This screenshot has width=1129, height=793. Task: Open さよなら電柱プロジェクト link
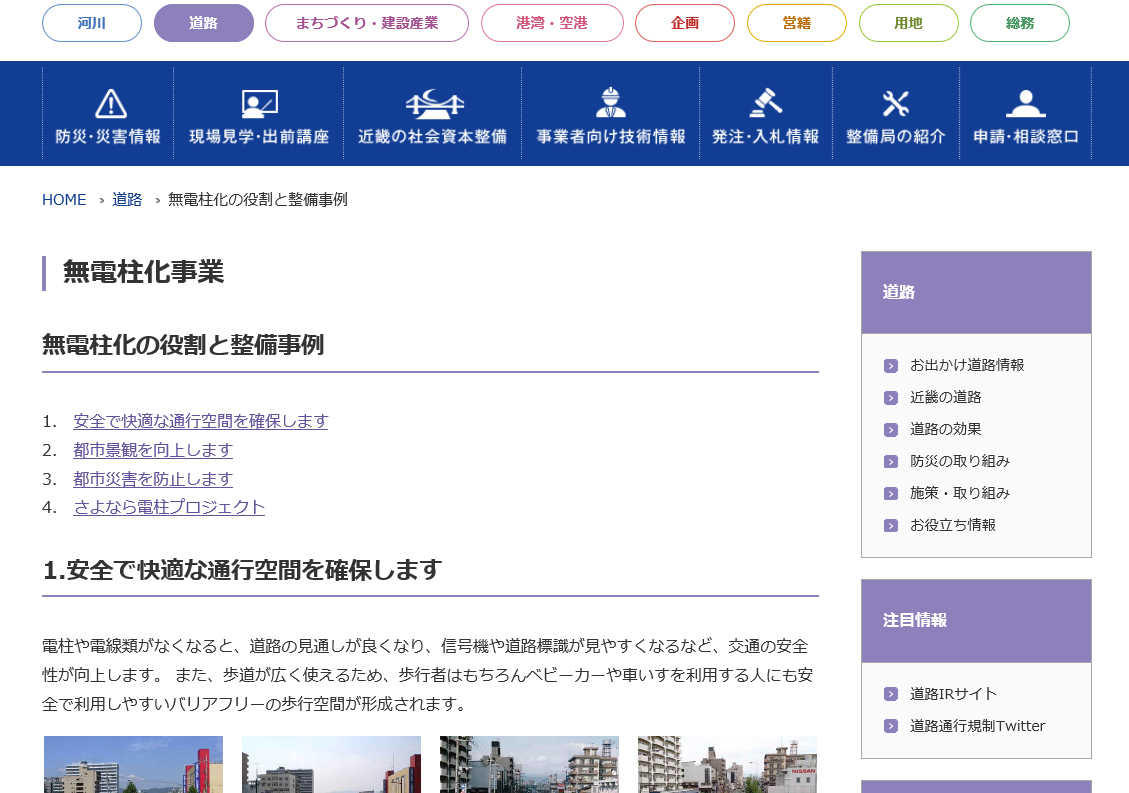[169, 507]
